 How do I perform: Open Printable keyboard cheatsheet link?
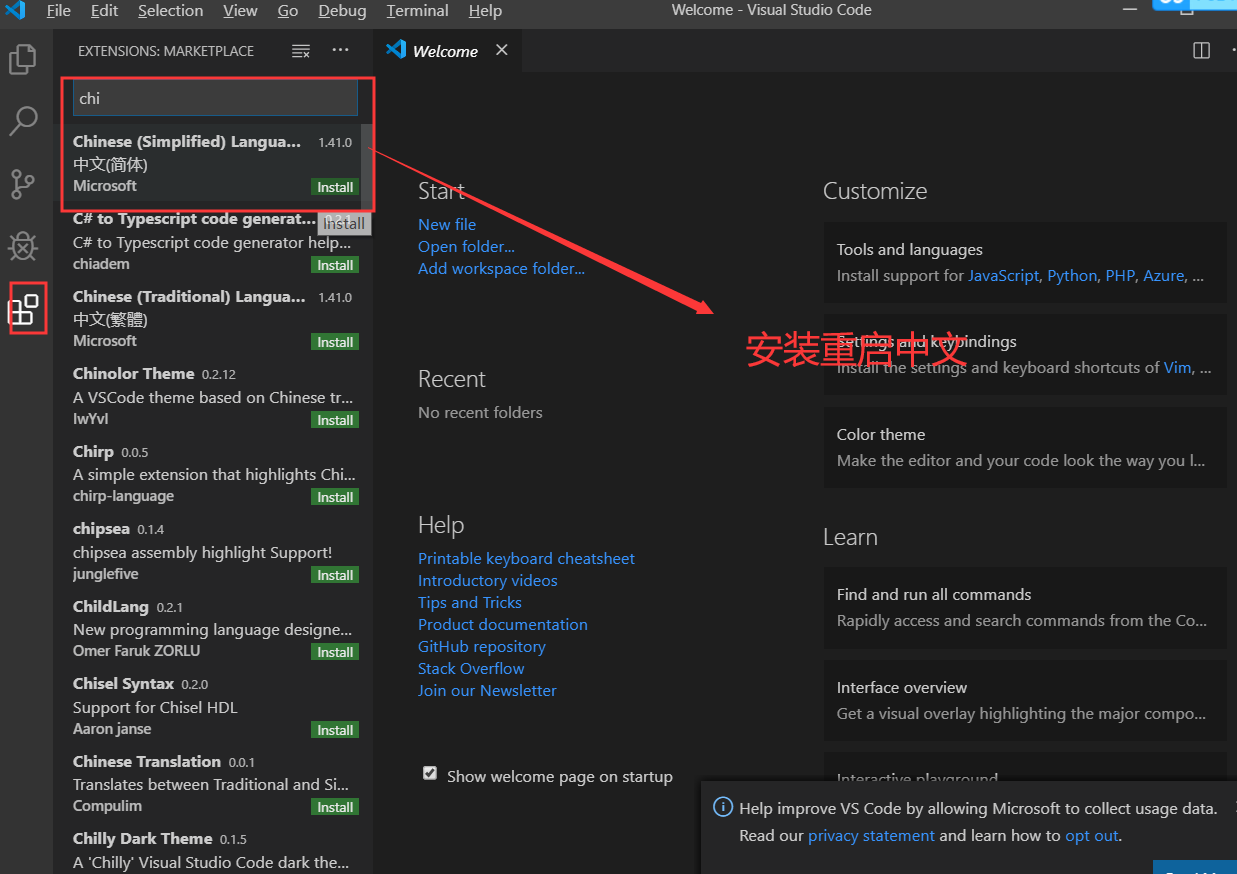pos(526,559)
